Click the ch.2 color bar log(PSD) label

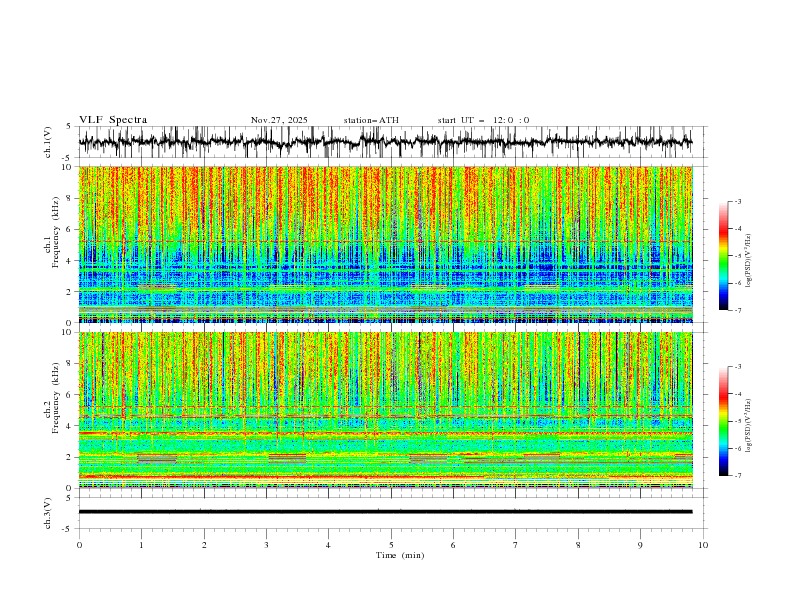coord(749,426)
